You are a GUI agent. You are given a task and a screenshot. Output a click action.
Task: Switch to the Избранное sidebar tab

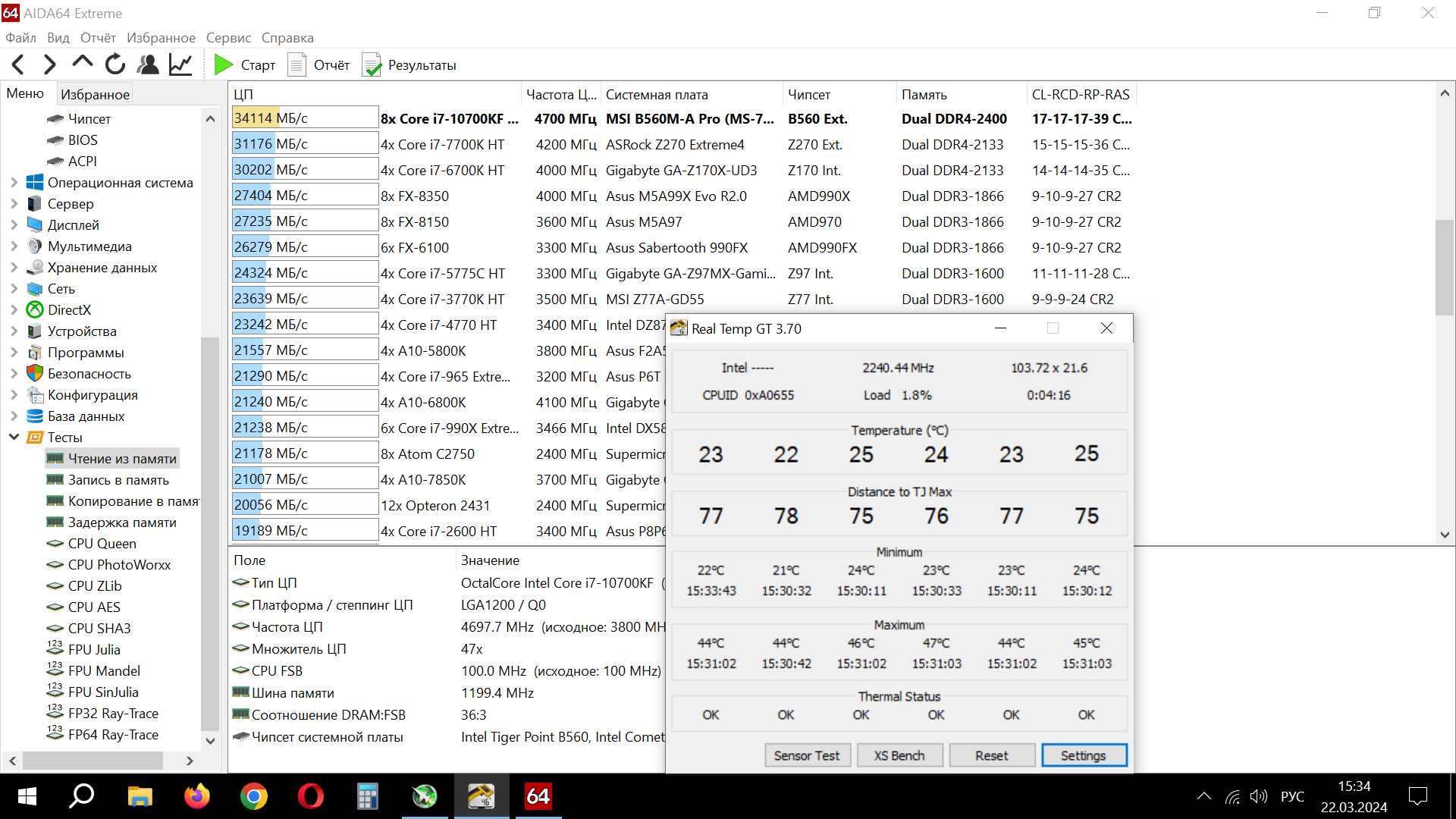(x=95, y=95)
